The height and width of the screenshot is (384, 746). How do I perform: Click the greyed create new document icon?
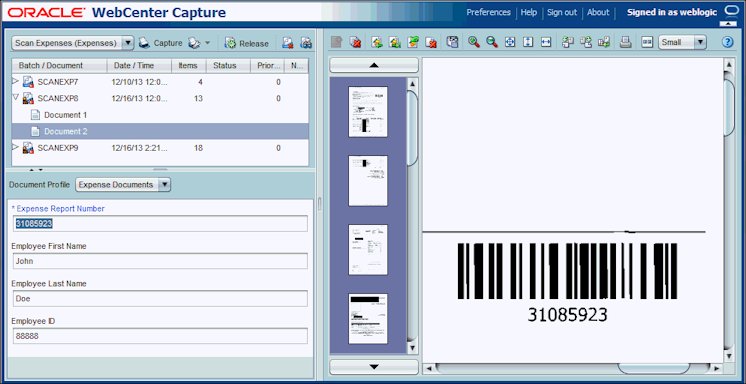click(x=337, y=42)
